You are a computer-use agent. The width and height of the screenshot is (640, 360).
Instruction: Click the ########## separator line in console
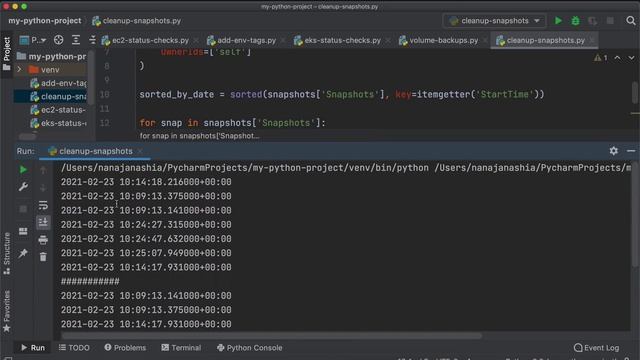90,282
